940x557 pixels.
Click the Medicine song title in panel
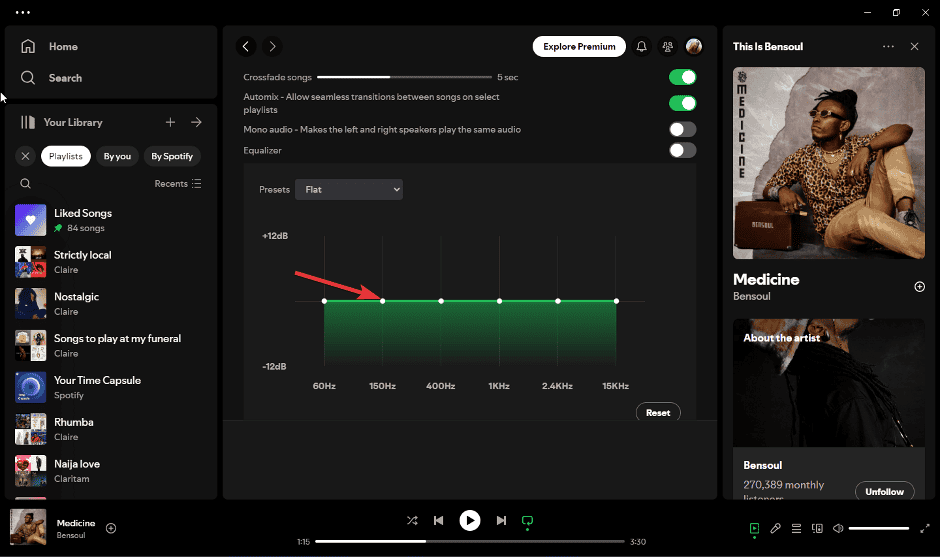(766, 279)
